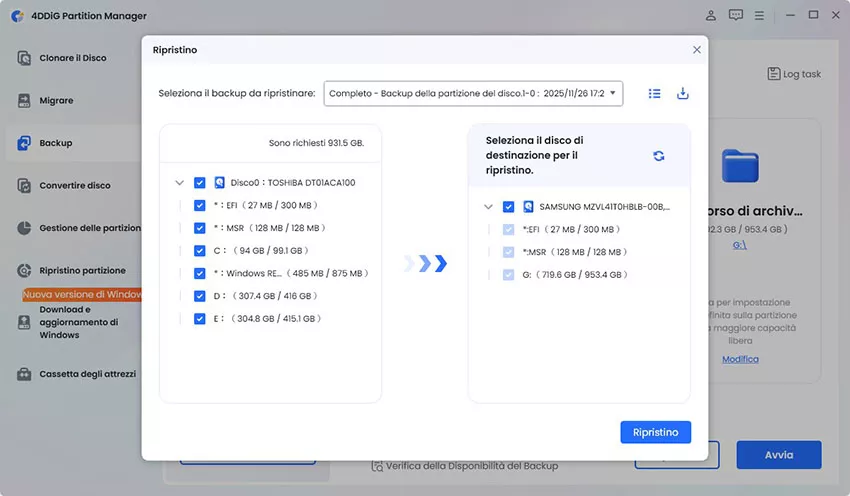Open the backup list view icon

click(x=654, y=94)
